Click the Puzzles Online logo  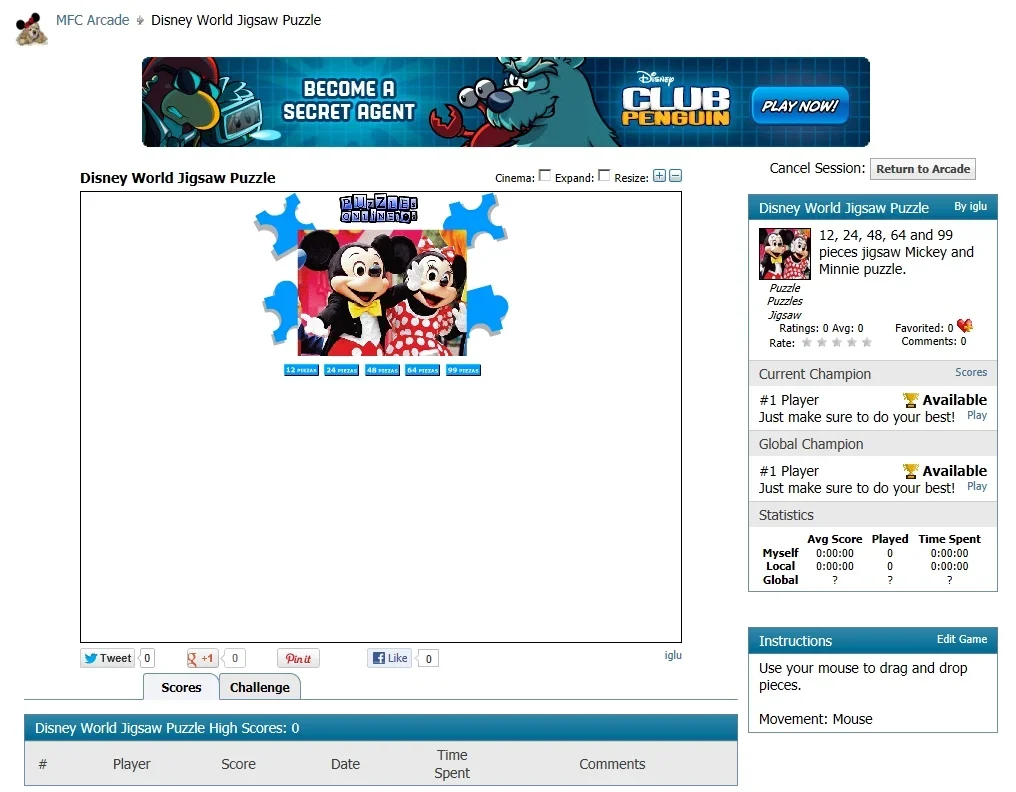click(x=379, y=209)
